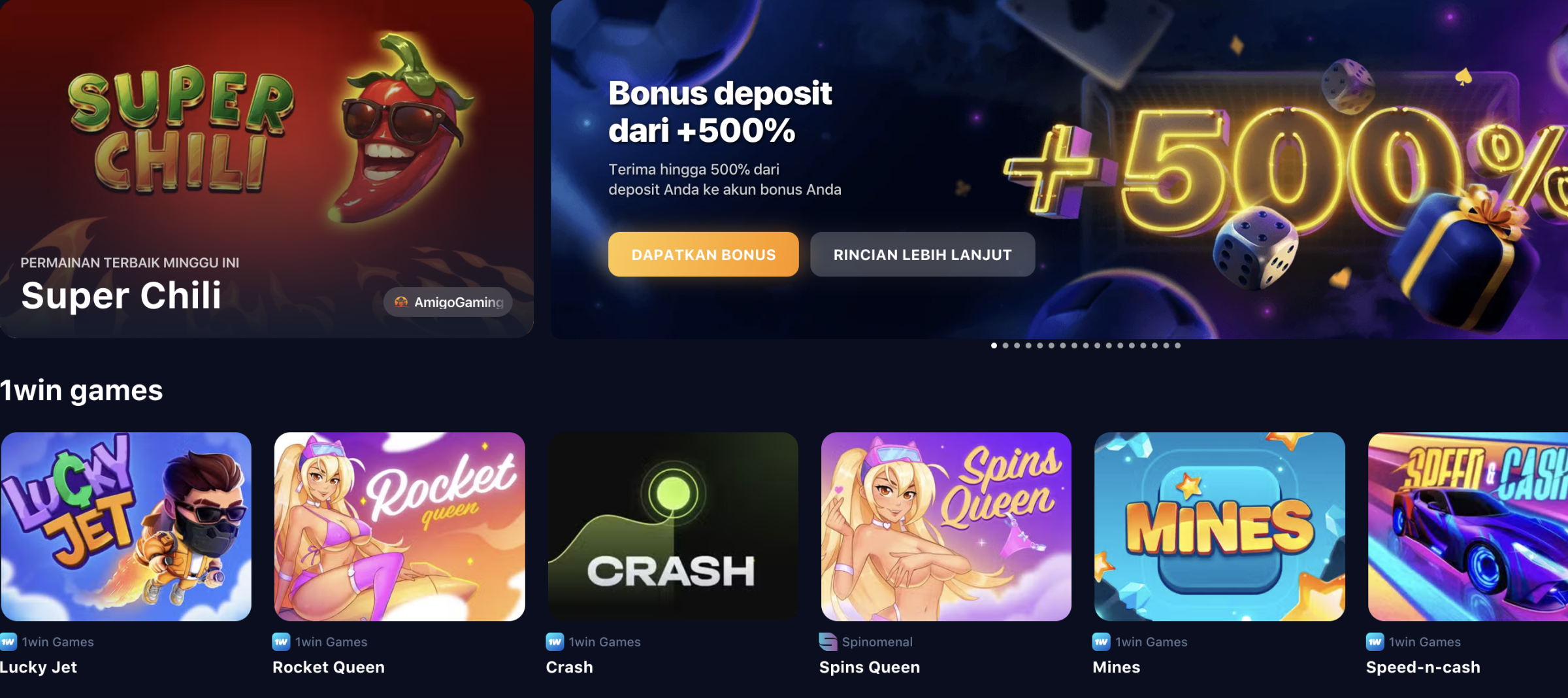Open the Lucky Jet game thumbnail
Screen dimensions: 1568x698
point(126,527)
